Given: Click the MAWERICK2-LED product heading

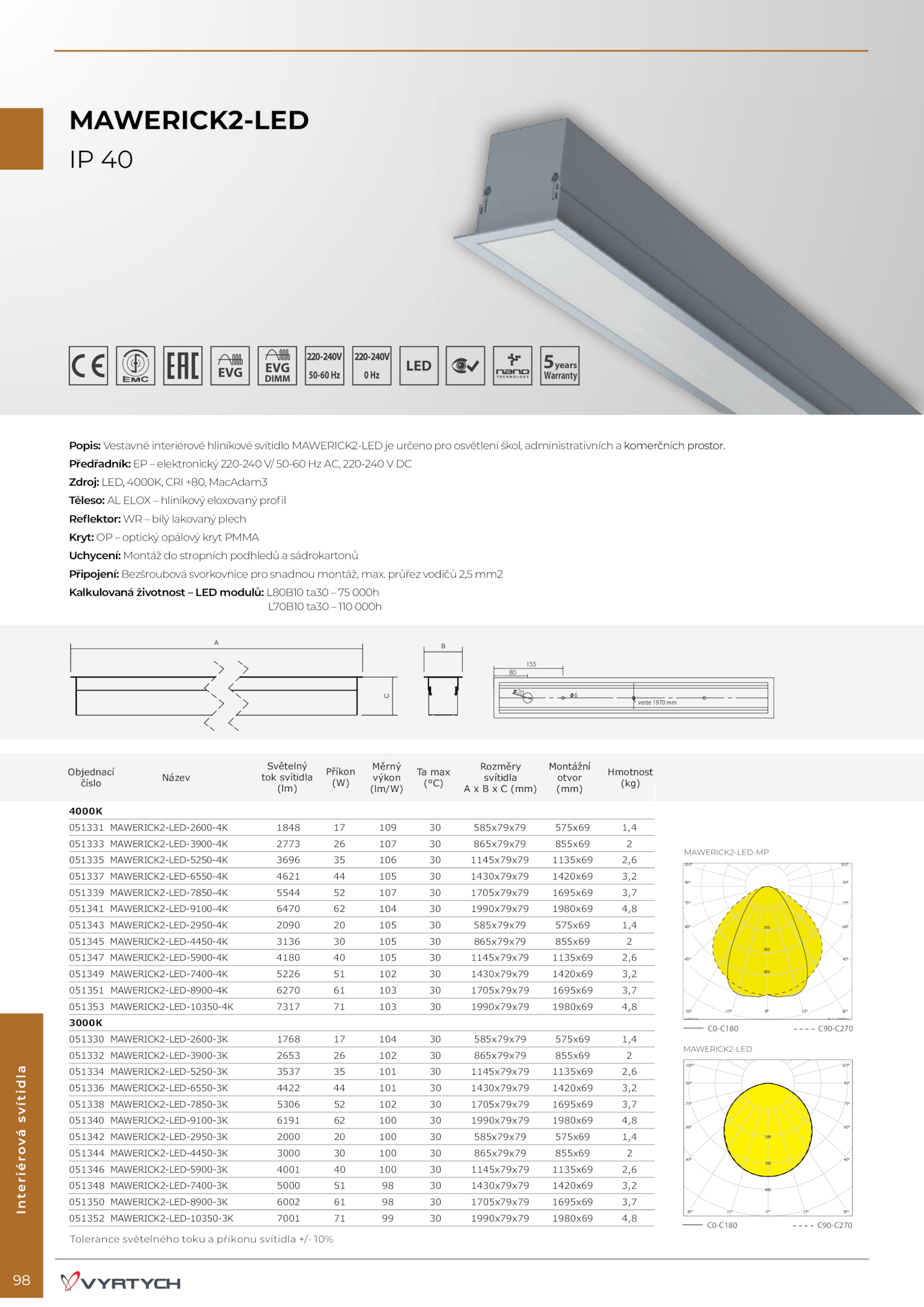Looking at the screenshot, I should 189,120.
